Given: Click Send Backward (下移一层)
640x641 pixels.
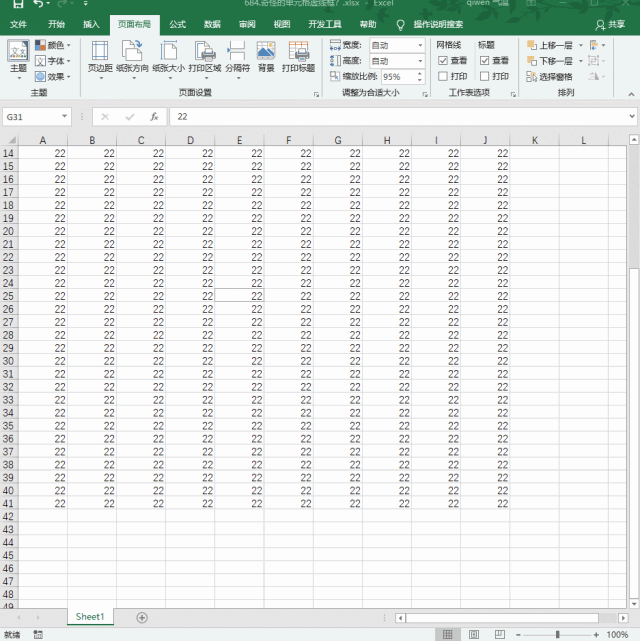Looking at the screenshot, I should tap(549, 61).
